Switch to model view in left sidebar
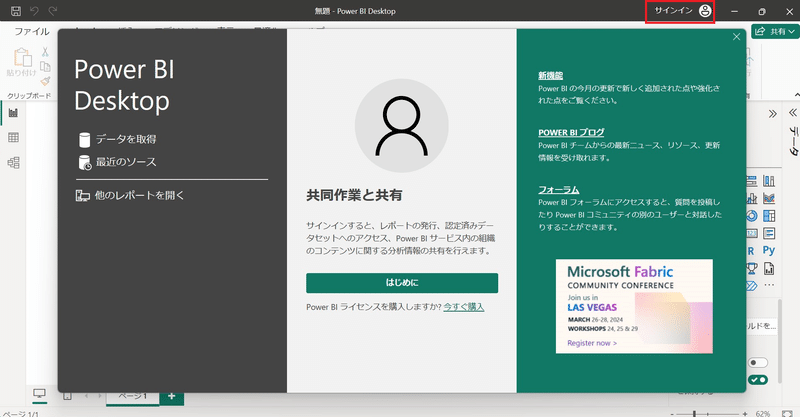 (13, 162)
